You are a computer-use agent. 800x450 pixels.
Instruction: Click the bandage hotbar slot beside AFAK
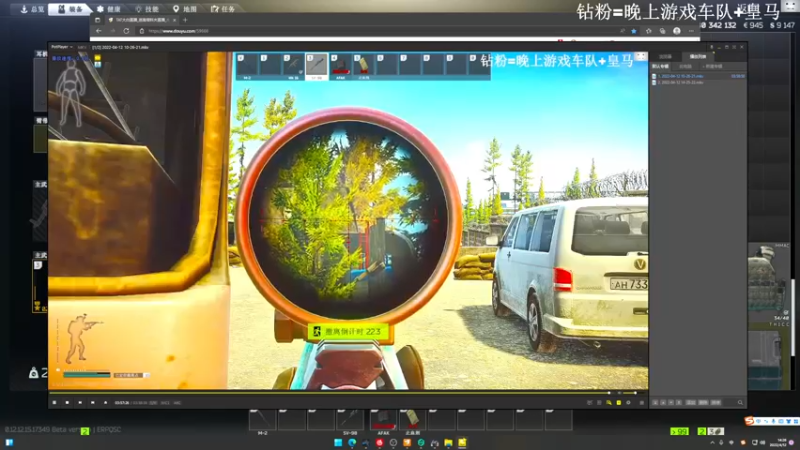[412, 420]
